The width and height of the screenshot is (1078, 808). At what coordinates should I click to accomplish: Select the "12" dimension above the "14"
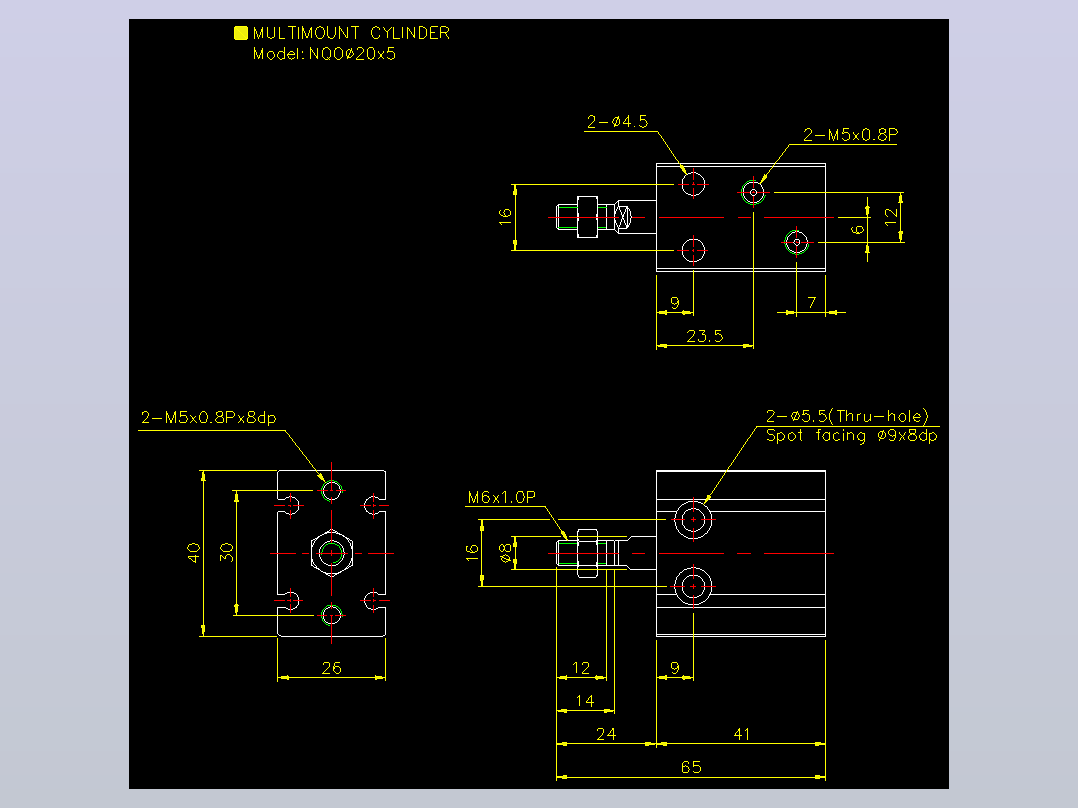(x=581, y=668)
